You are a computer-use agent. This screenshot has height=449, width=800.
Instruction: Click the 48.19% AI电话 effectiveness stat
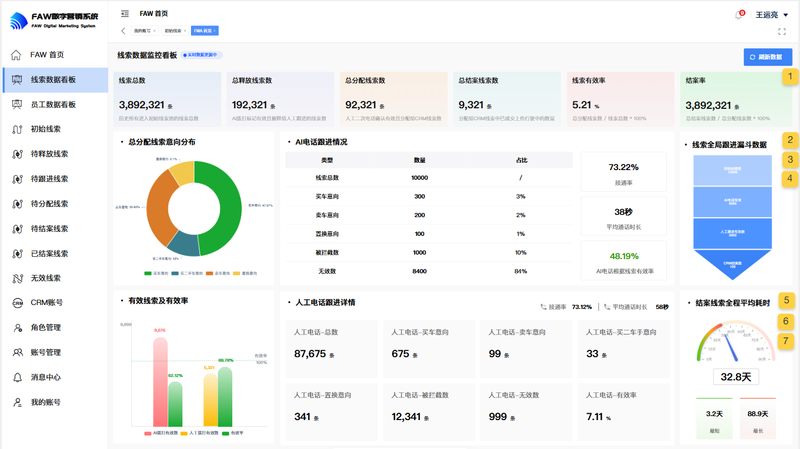623,261
